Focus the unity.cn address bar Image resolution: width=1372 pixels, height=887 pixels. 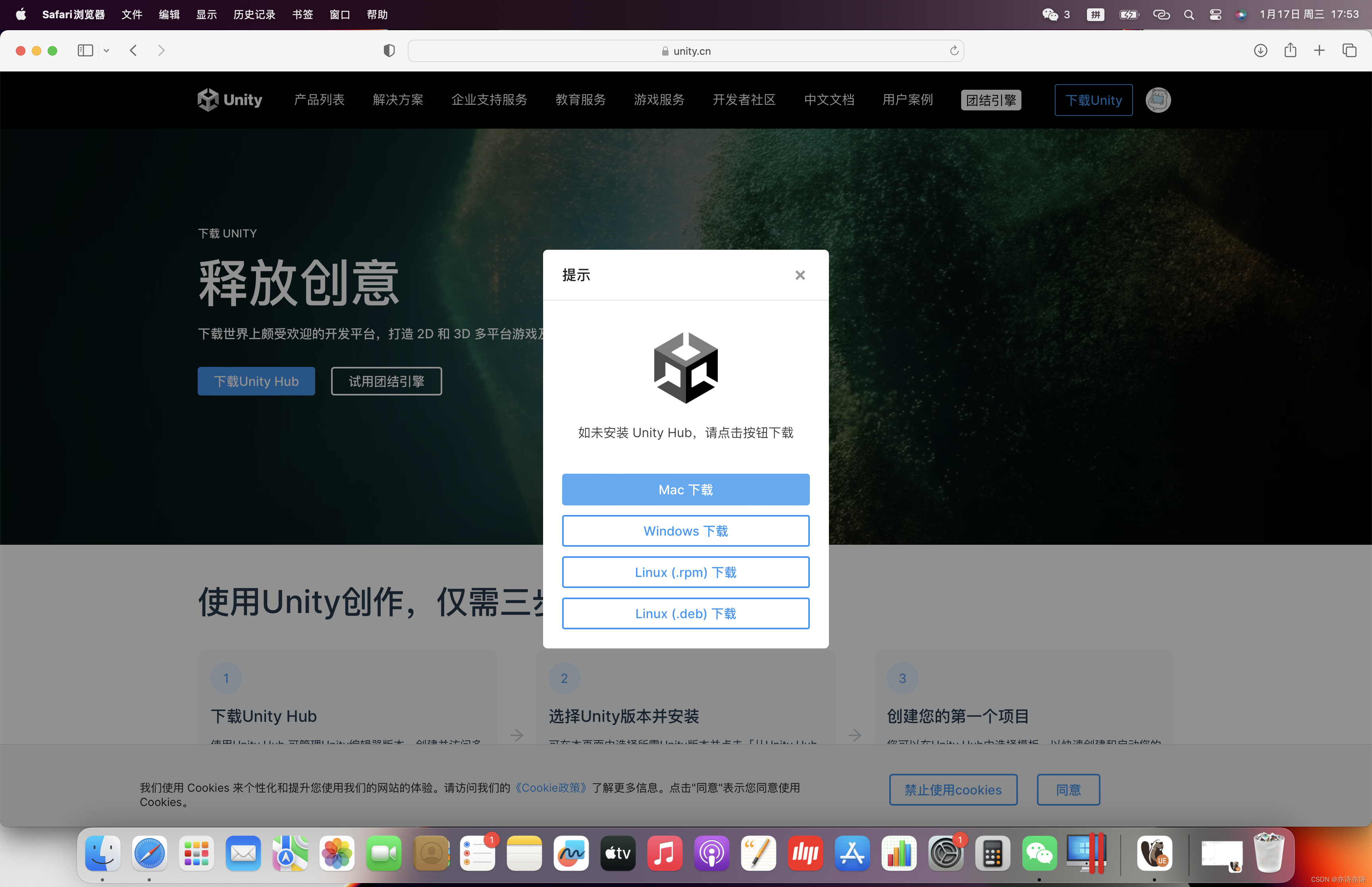pos(686,51)
